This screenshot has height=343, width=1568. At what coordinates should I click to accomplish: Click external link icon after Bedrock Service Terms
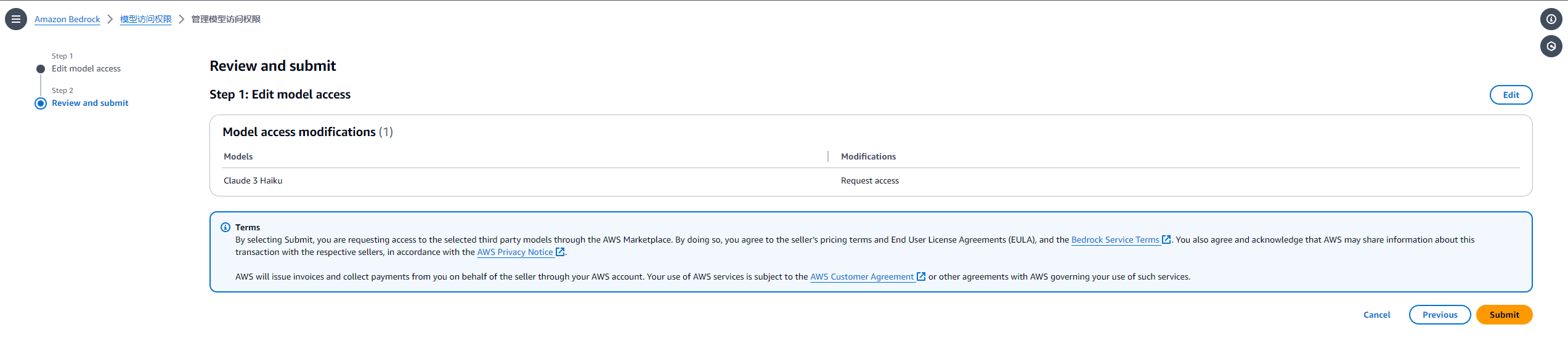1166,240
